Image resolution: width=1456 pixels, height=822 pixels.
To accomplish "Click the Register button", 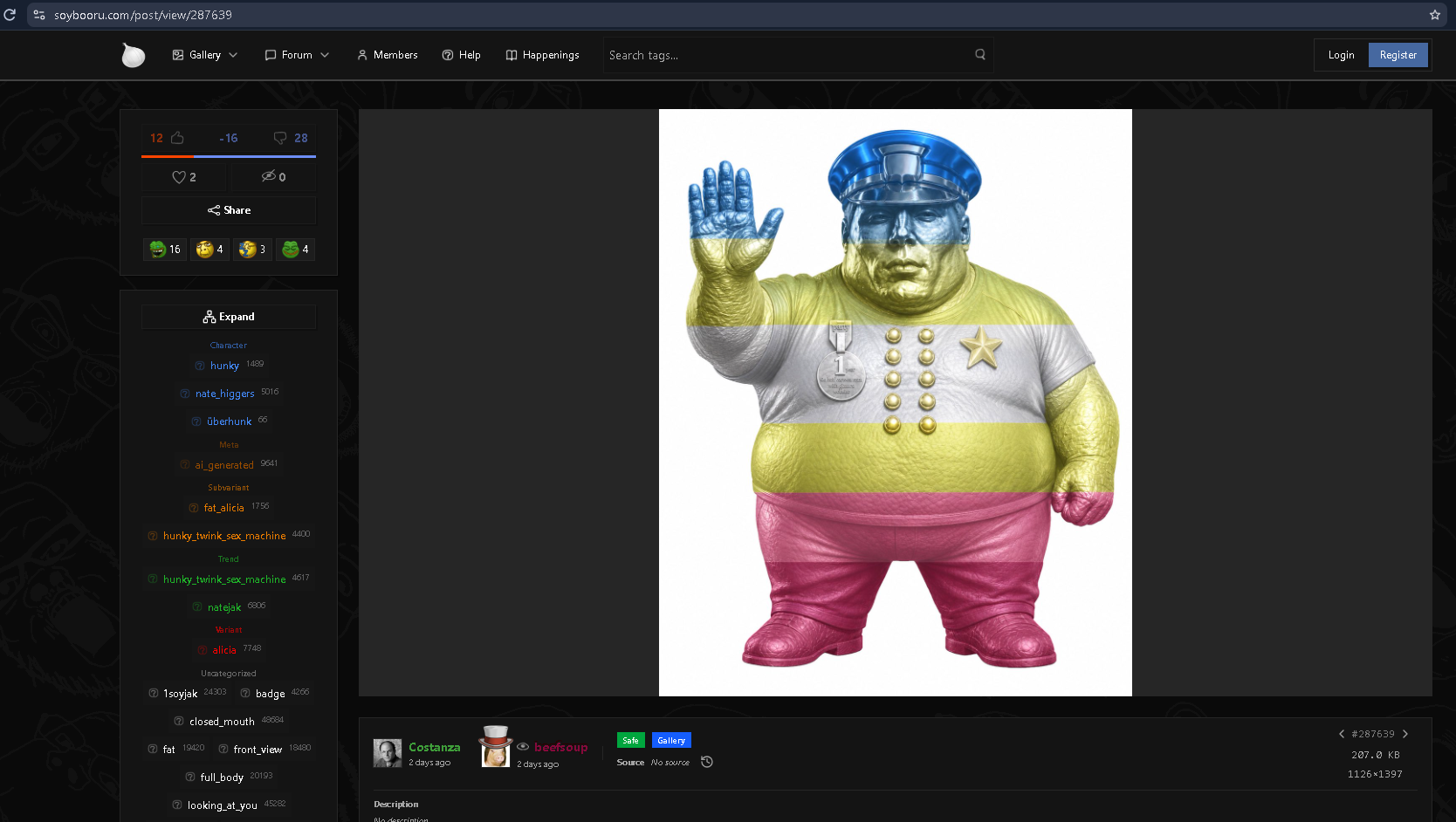I will tap(1398, 55).
